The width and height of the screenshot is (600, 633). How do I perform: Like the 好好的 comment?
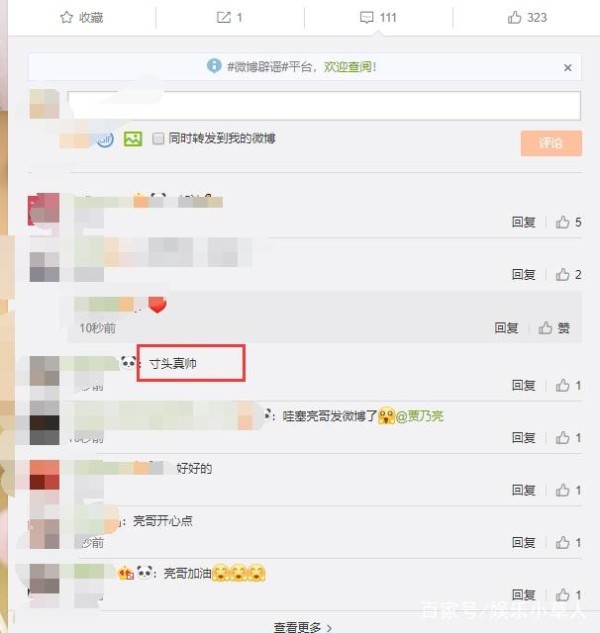coord(562,490)
